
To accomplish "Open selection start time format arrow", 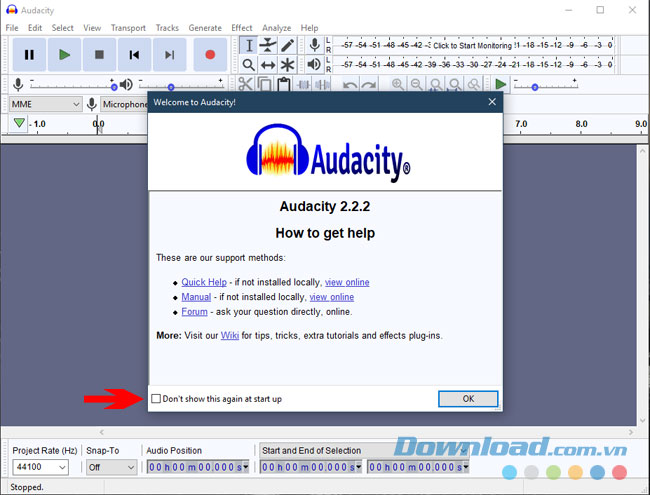I will (x=359, y=467).
